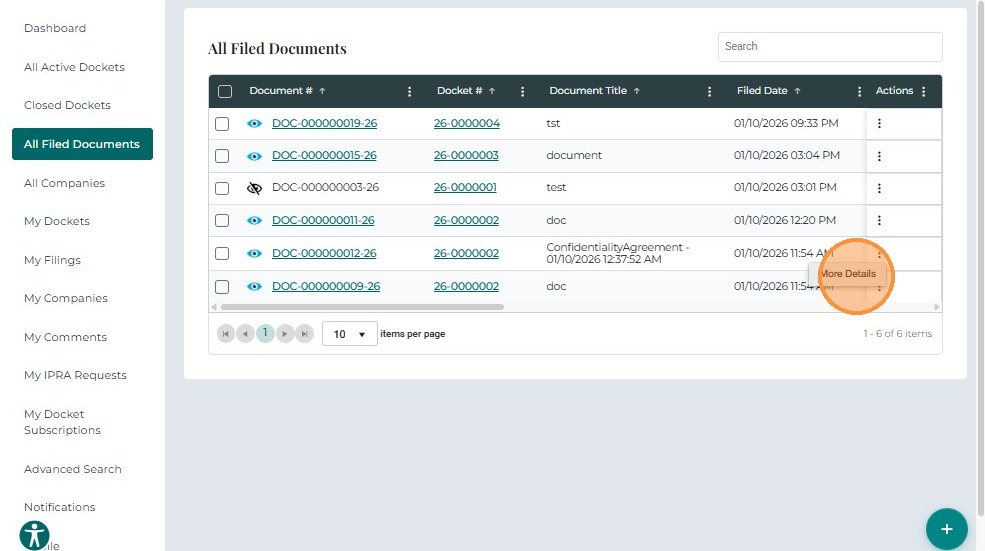Click the green plus floating button
The height and width of the screenshot is (551, 985).
click(946, 529)
